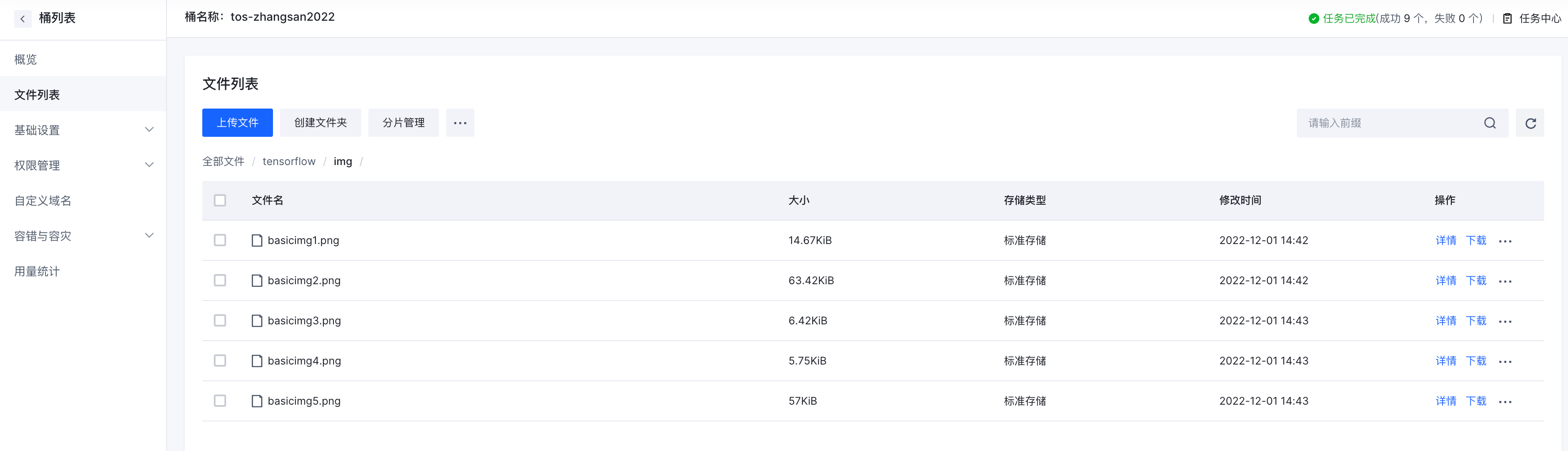The height and width of the screenshot is (451, 1568).
Task: Open the toolbar more-actions ellipsis button
Action: 459,124
